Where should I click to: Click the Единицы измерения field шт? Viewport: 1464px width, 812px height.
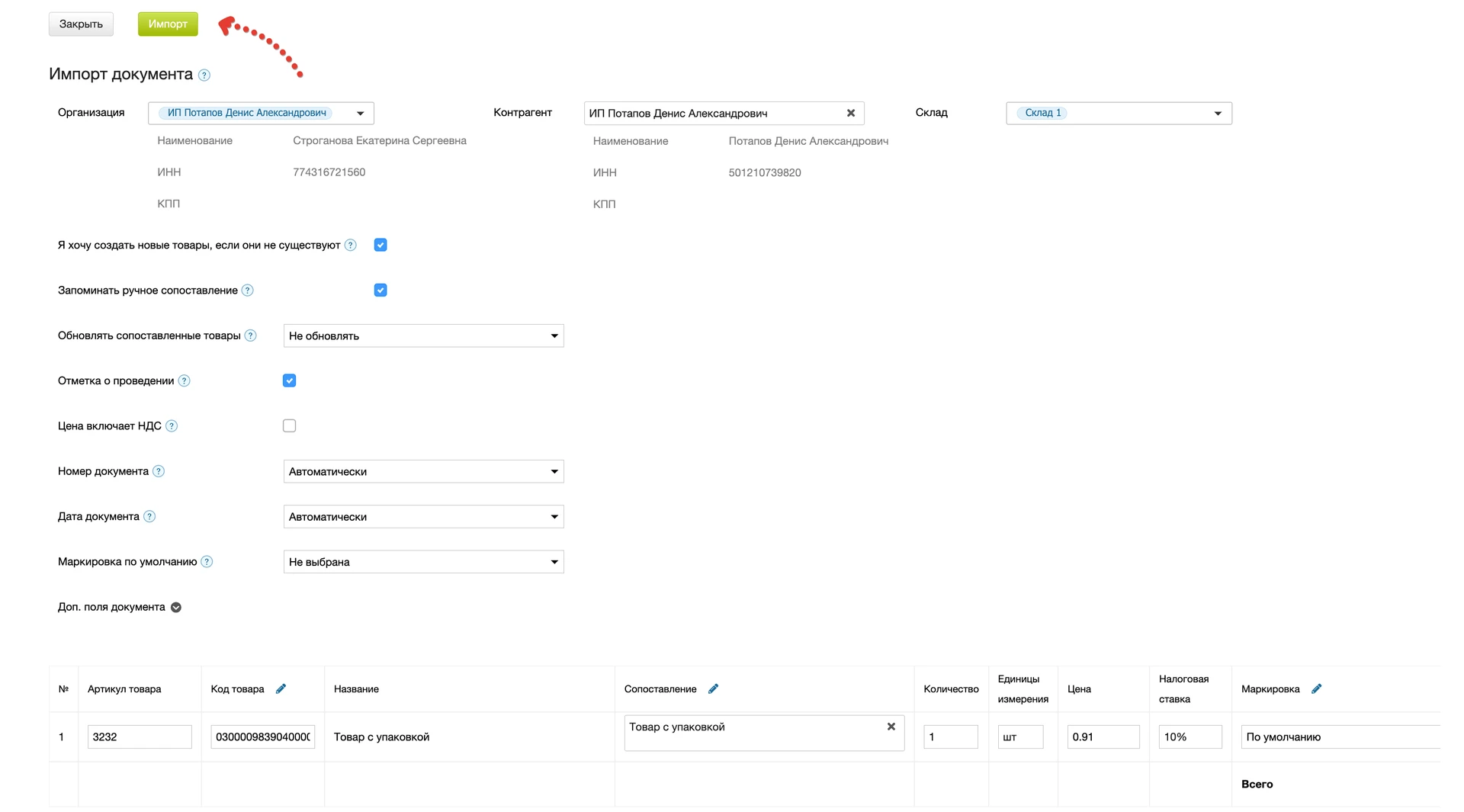point(1021,737)
